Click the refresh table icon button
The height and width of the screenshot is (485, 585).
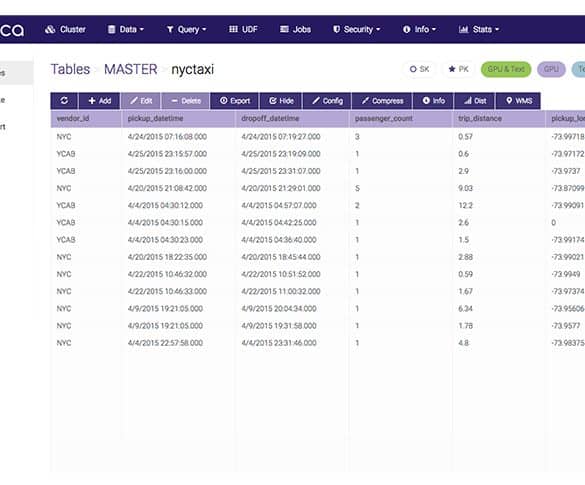pos(64,101)
